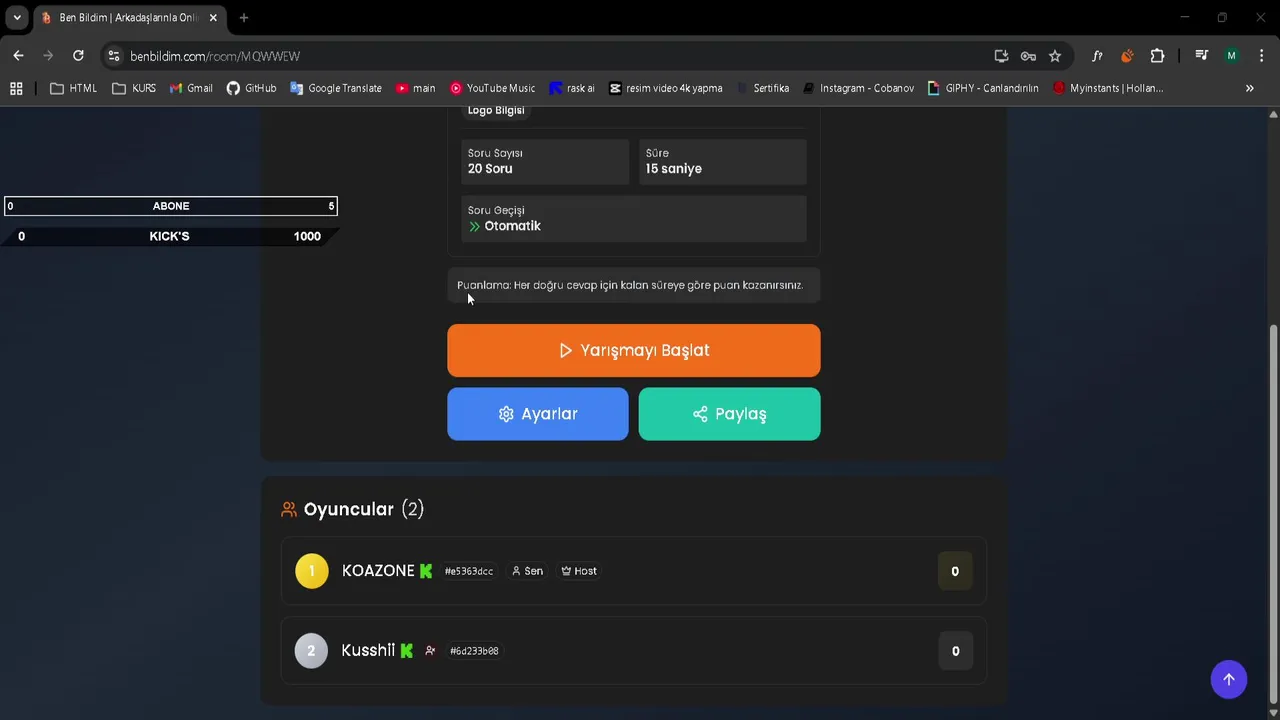
Task: Open the Google Translate bookmark
Action: tap(336, 88)
